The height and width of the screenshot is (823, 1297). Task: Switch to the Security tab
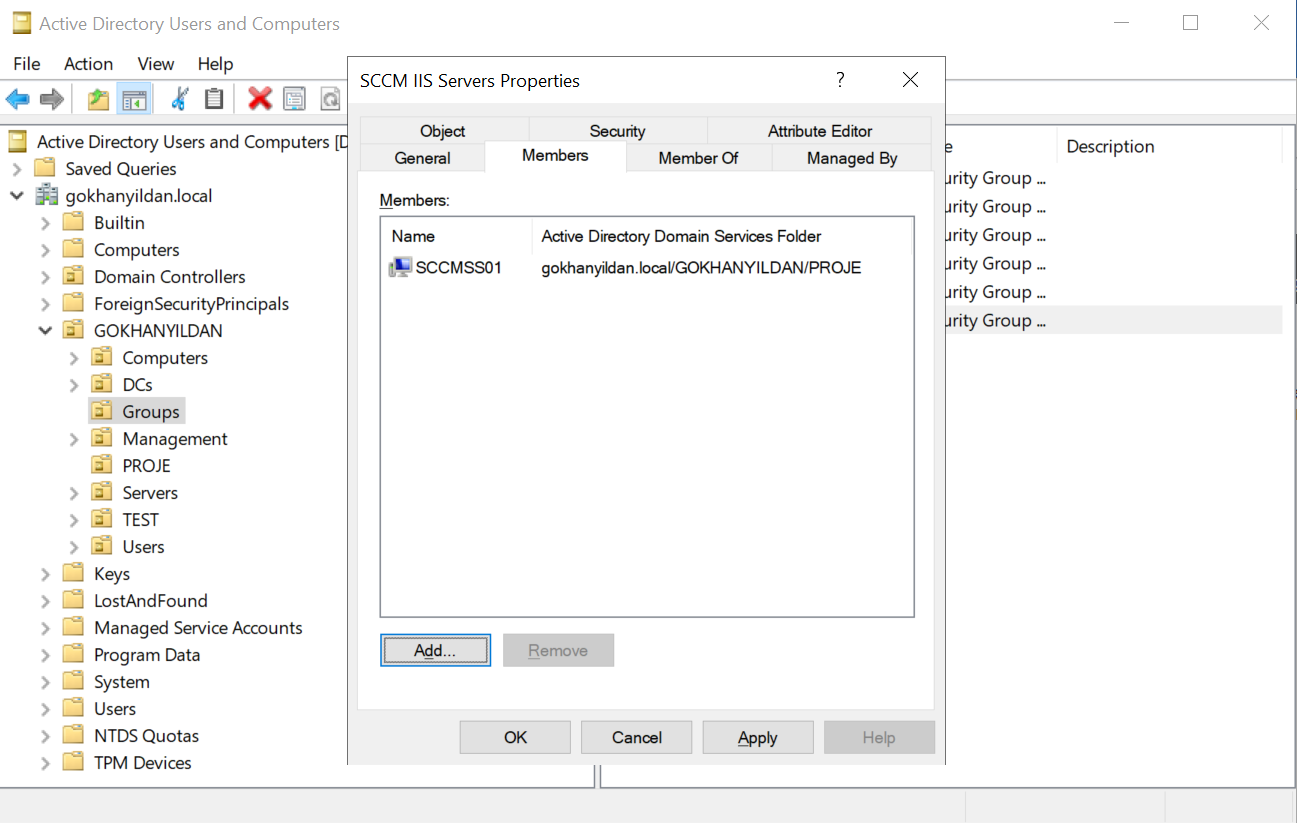(x=617, y=131)
